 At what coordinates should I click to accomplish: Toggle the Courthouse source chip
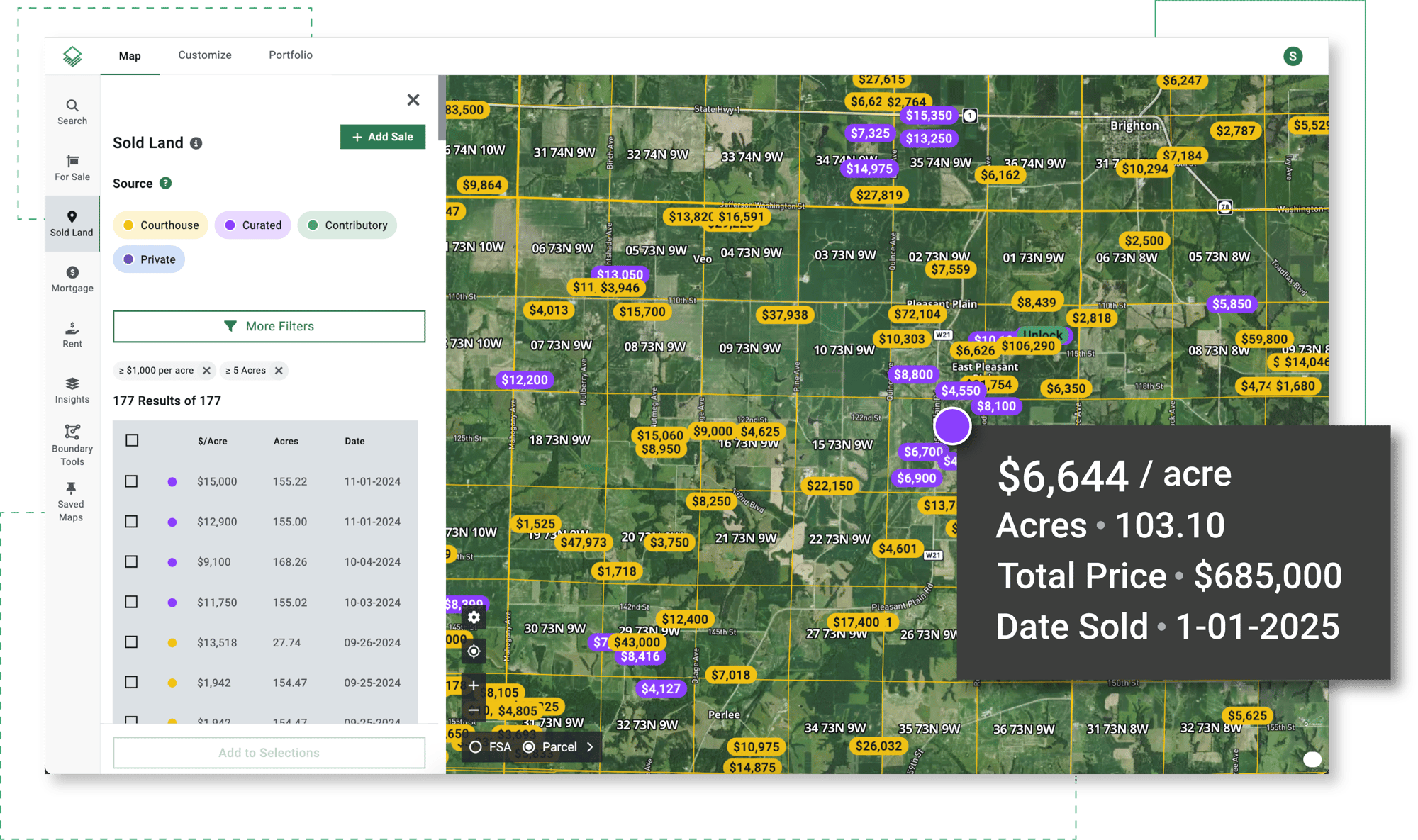point(160,225)
